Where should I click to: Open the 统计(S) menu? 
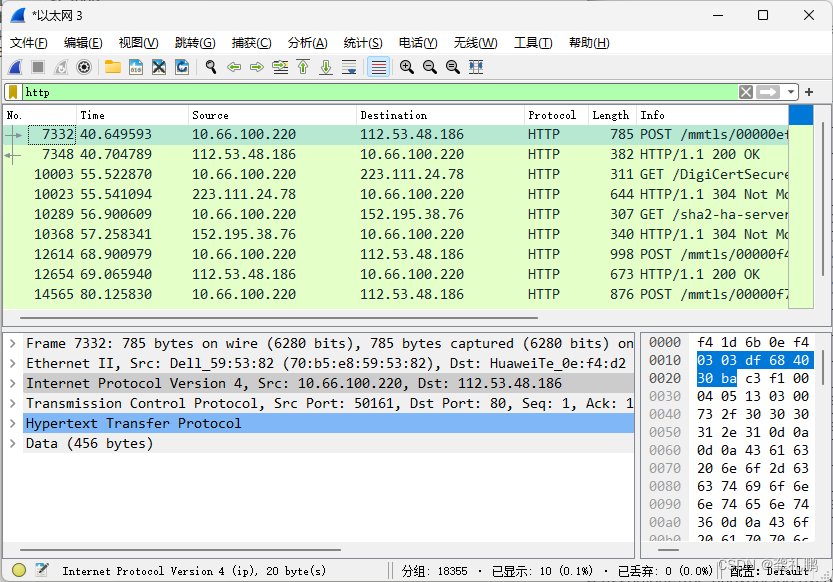coord(363,43)
